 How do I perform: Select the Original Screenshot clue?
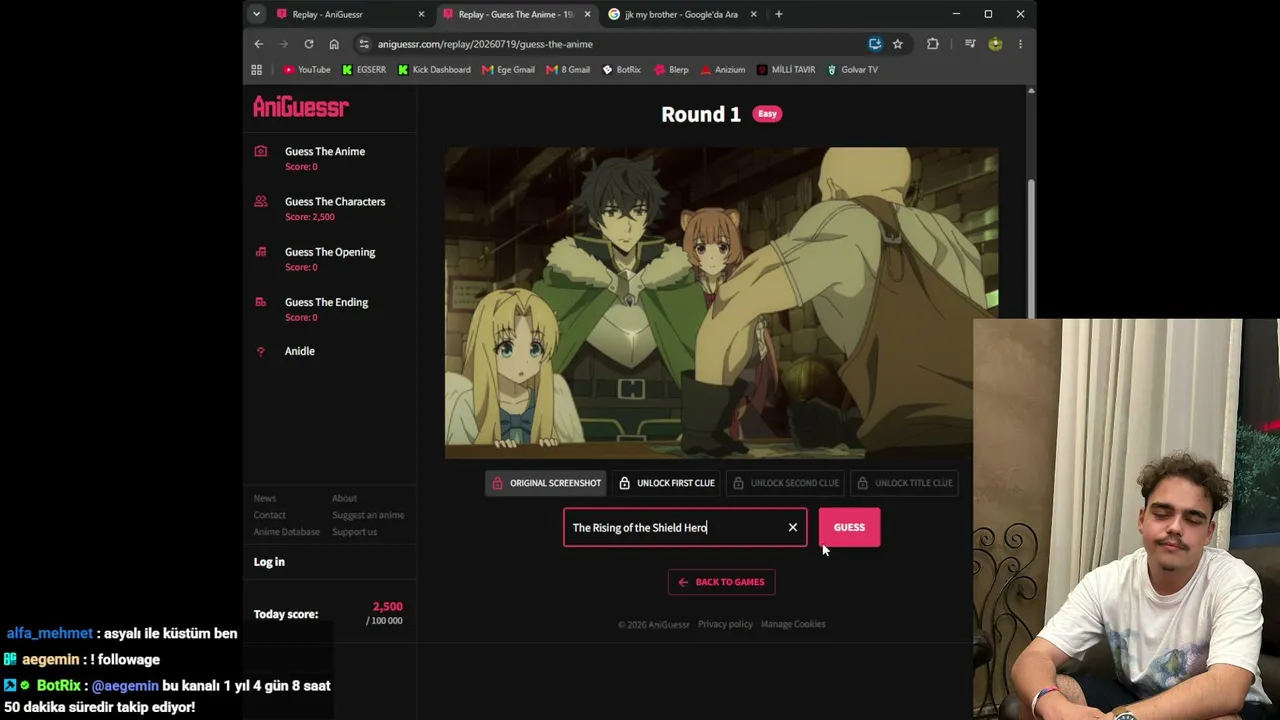pos(546,483)
